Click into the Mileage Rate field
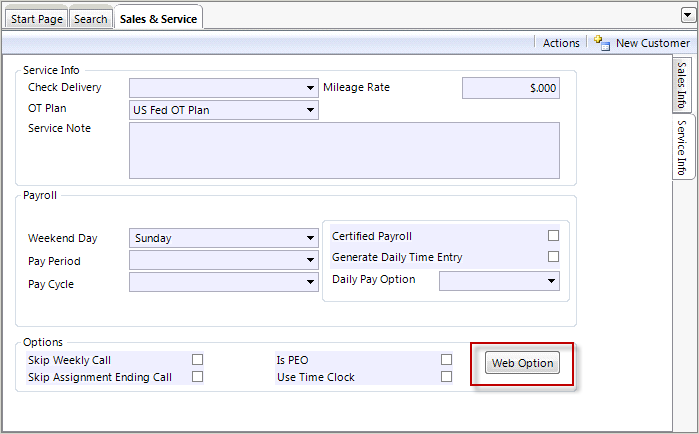 [511, 88]
